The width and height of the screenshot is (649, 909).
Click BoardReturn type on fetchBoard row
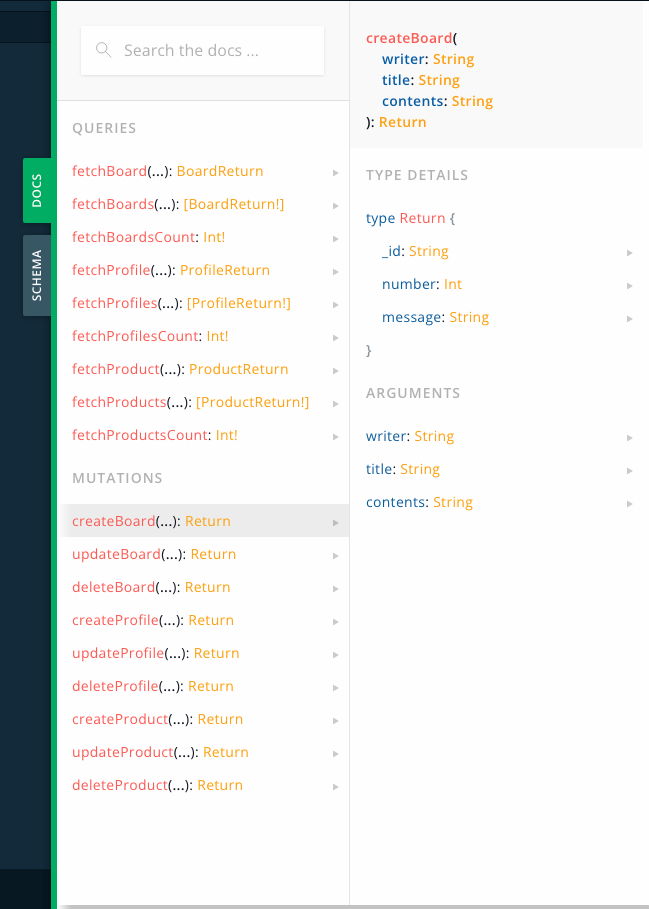[x=220, y=172]
